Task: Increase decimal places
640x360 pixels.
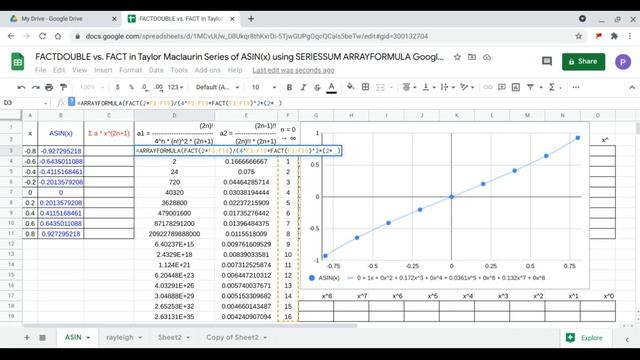Action: [x=159, y=87]
